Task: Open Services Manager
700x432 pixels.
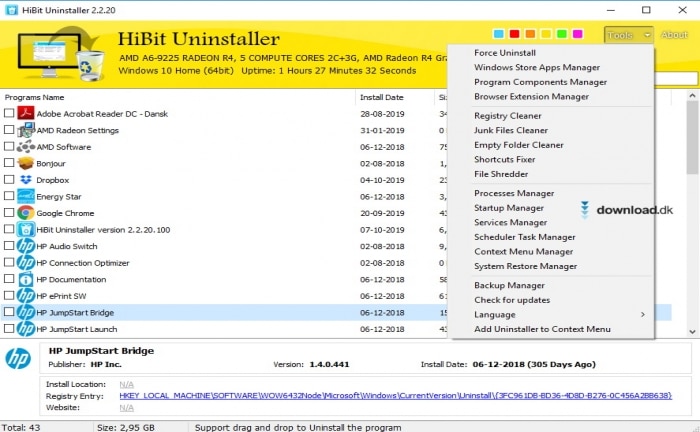Action: [x=510, y=222]
